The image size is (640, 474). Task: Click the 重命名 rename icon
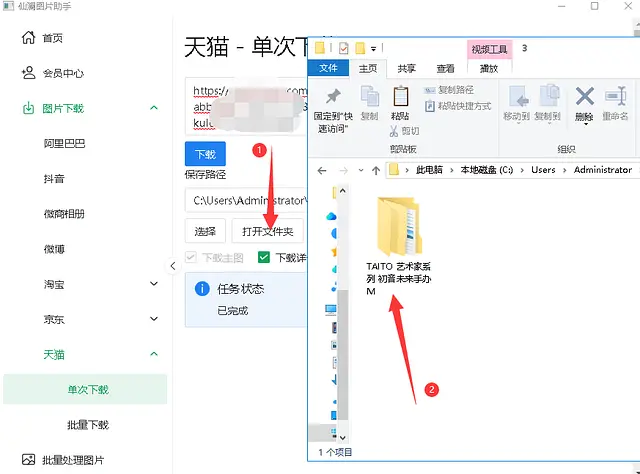(616, 97)
